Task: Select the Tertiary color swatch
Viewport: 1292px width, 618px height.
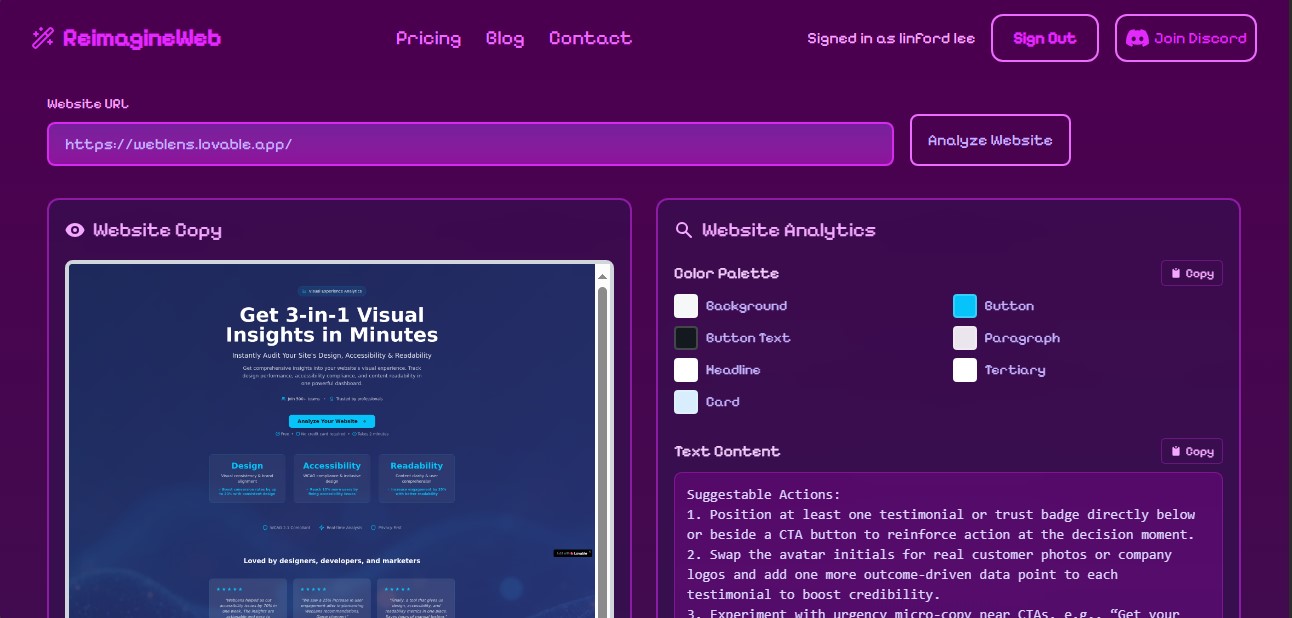Action: point(965,370)
